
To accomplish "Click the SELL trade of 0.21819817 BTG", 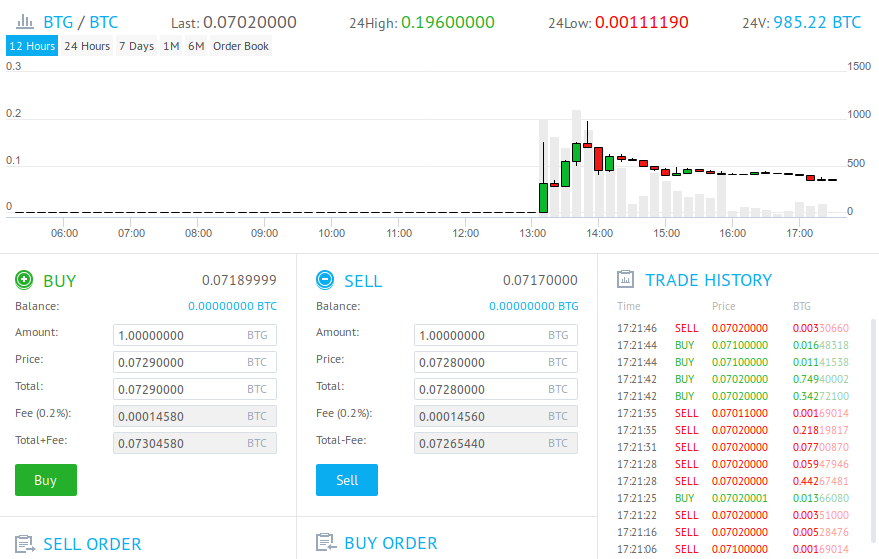I will [x=733, y=430].
